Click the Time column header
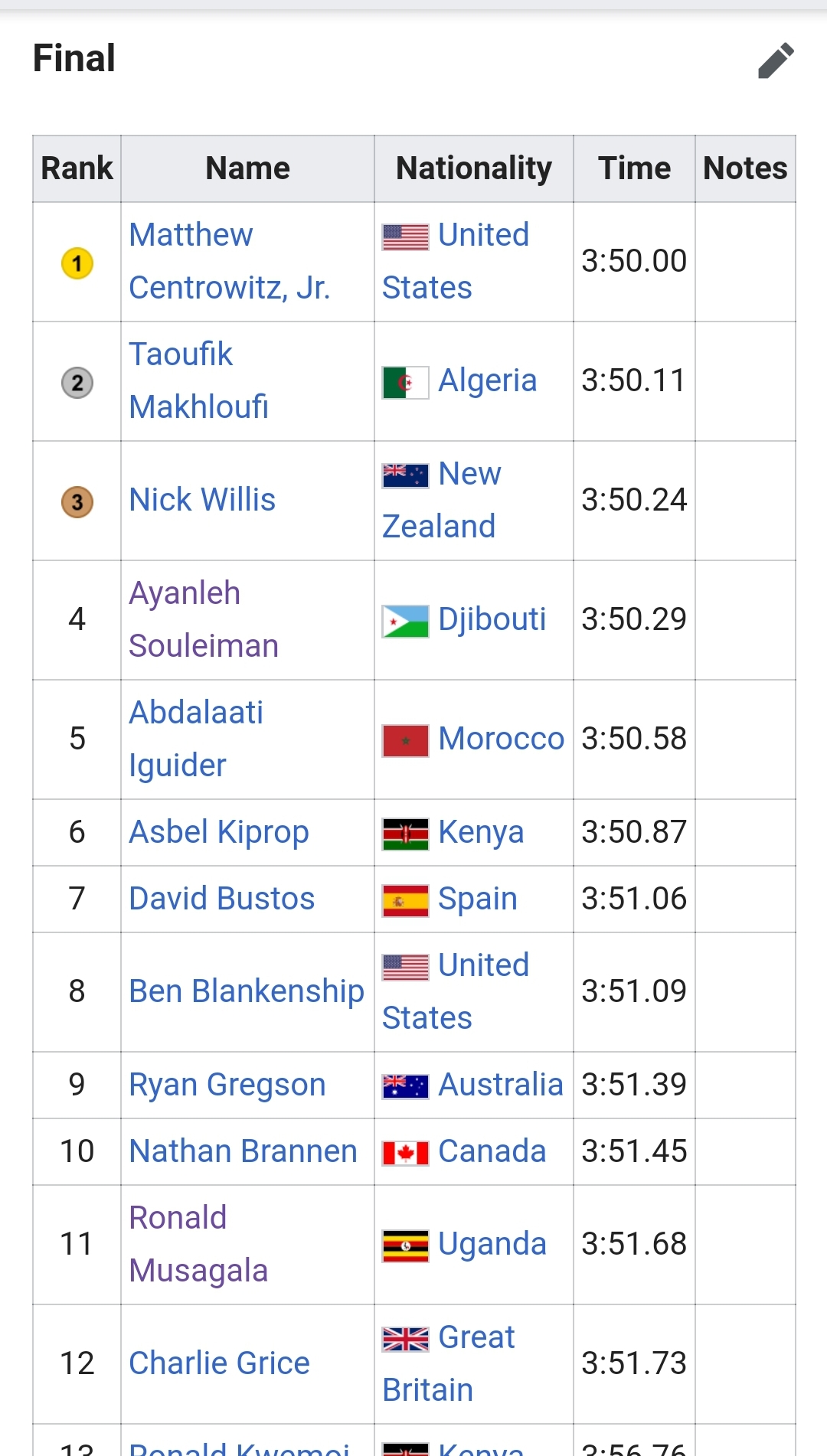This screenshot has width=827, height=1456. (635, 168)
